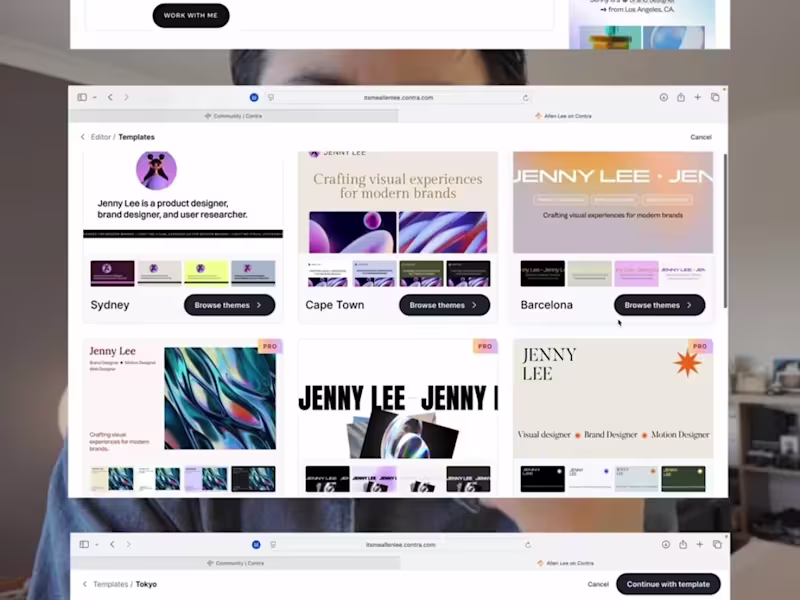Image resolution: width=800 pixels, height=600 pixels.
Task: Open downloads icon in middle browser window
Action: pos(663,97)
